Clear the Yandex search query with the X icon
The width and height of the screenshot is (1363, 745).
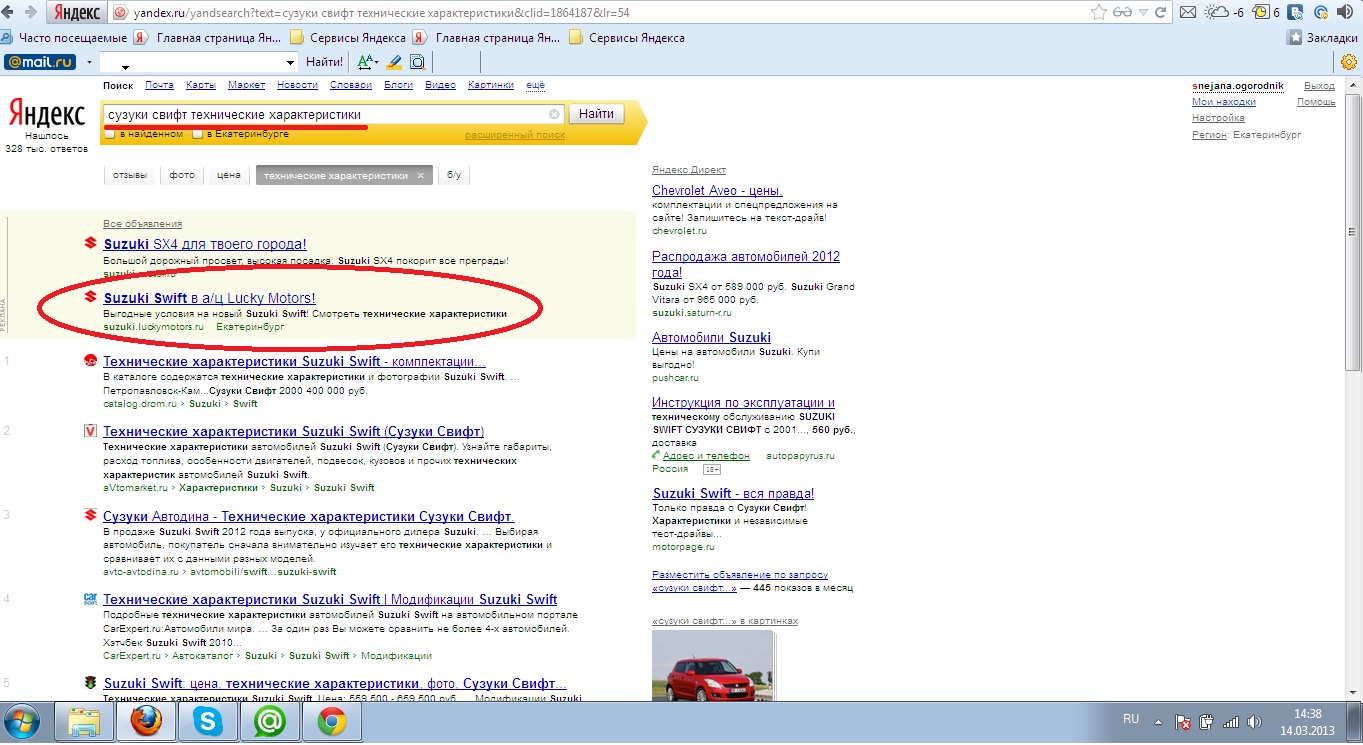[555, 114]
